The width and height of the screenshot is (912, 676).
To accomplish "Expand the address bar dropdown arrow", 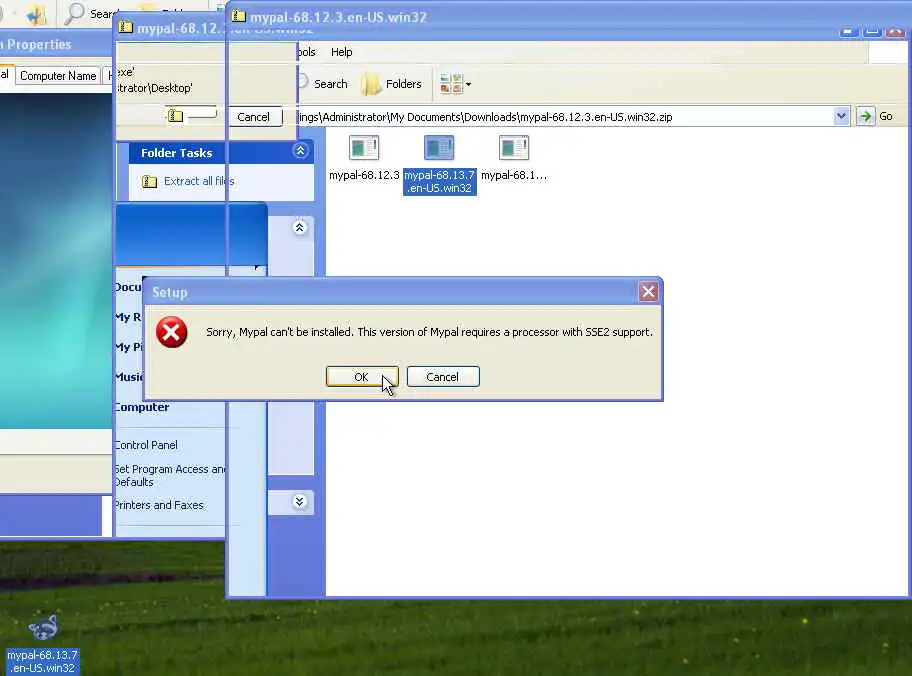I will pyautogui.click(x=841, y=116).
